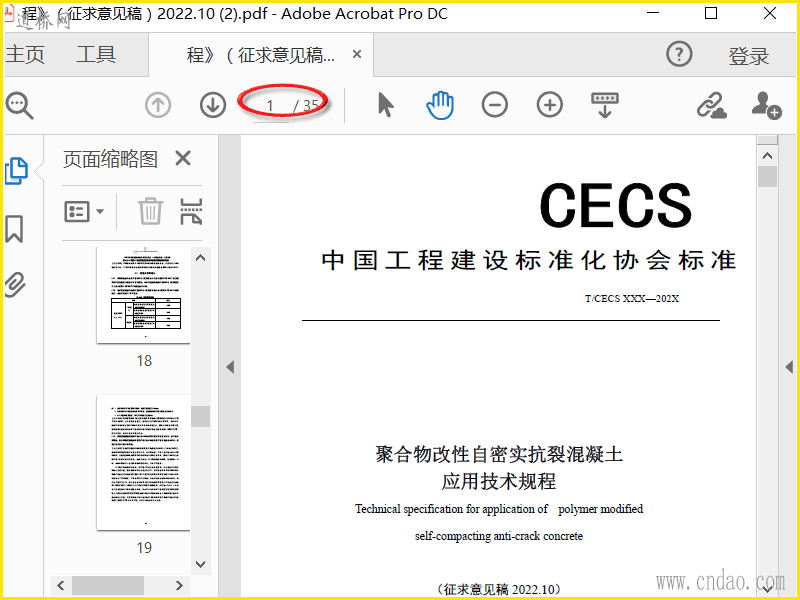Click the extract pages scissors icon
This screenshot has width=800, height=600.
[191, 211]
